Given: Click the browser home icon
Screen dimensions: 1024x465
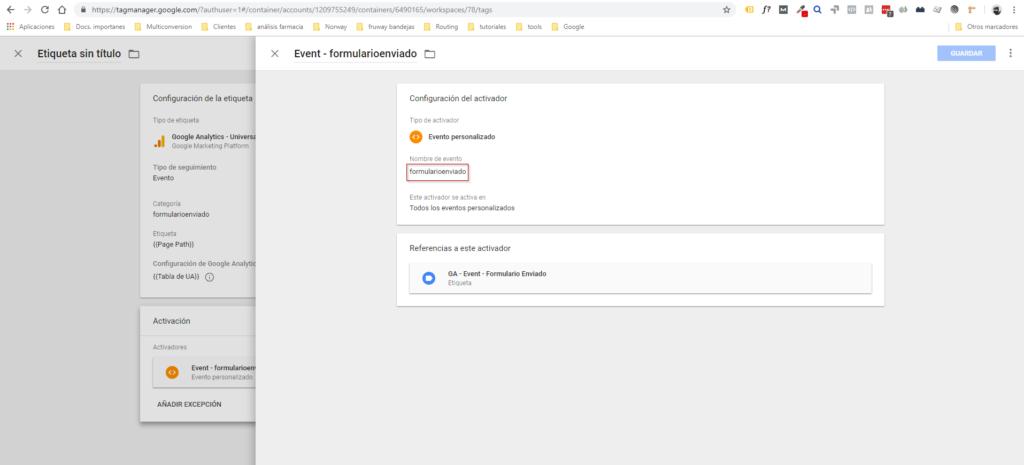Looking at the screenshot, I should coord(61,10).
